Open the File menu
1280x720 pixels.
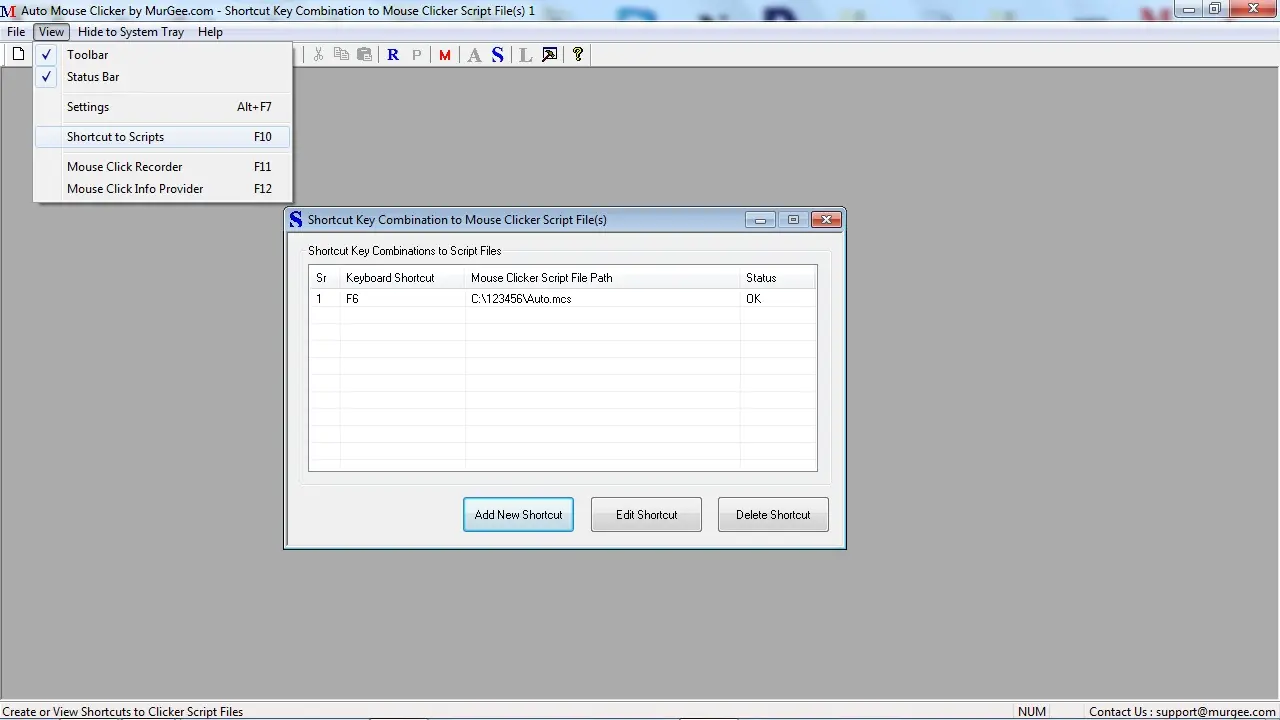16,32
